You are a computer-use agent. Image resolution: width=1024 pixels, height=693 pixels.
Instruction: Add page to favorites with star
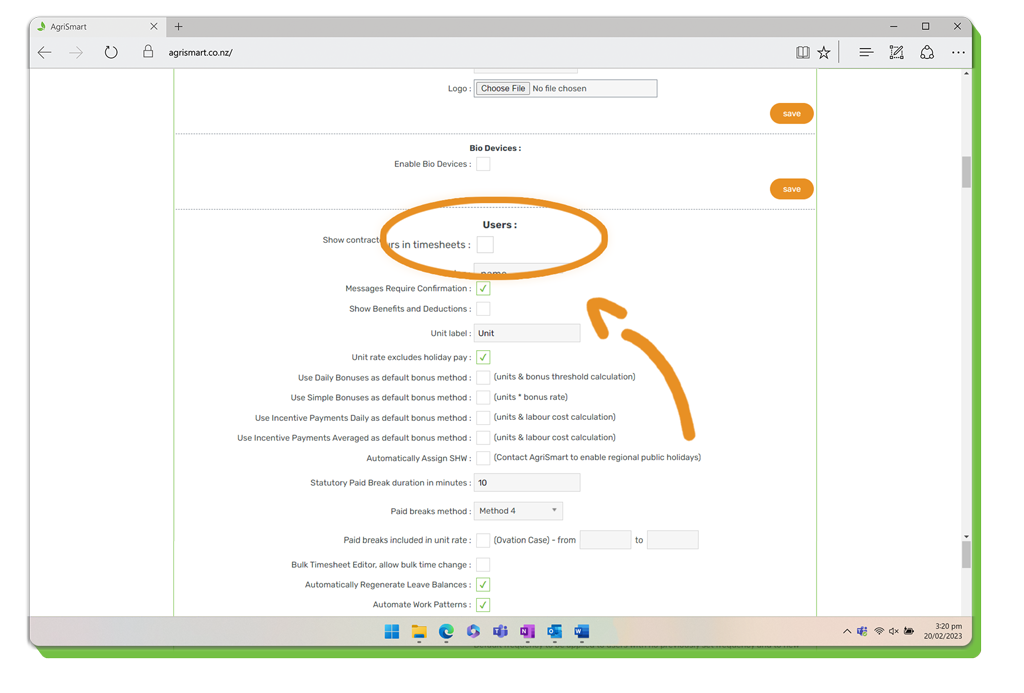pos(824,53)
